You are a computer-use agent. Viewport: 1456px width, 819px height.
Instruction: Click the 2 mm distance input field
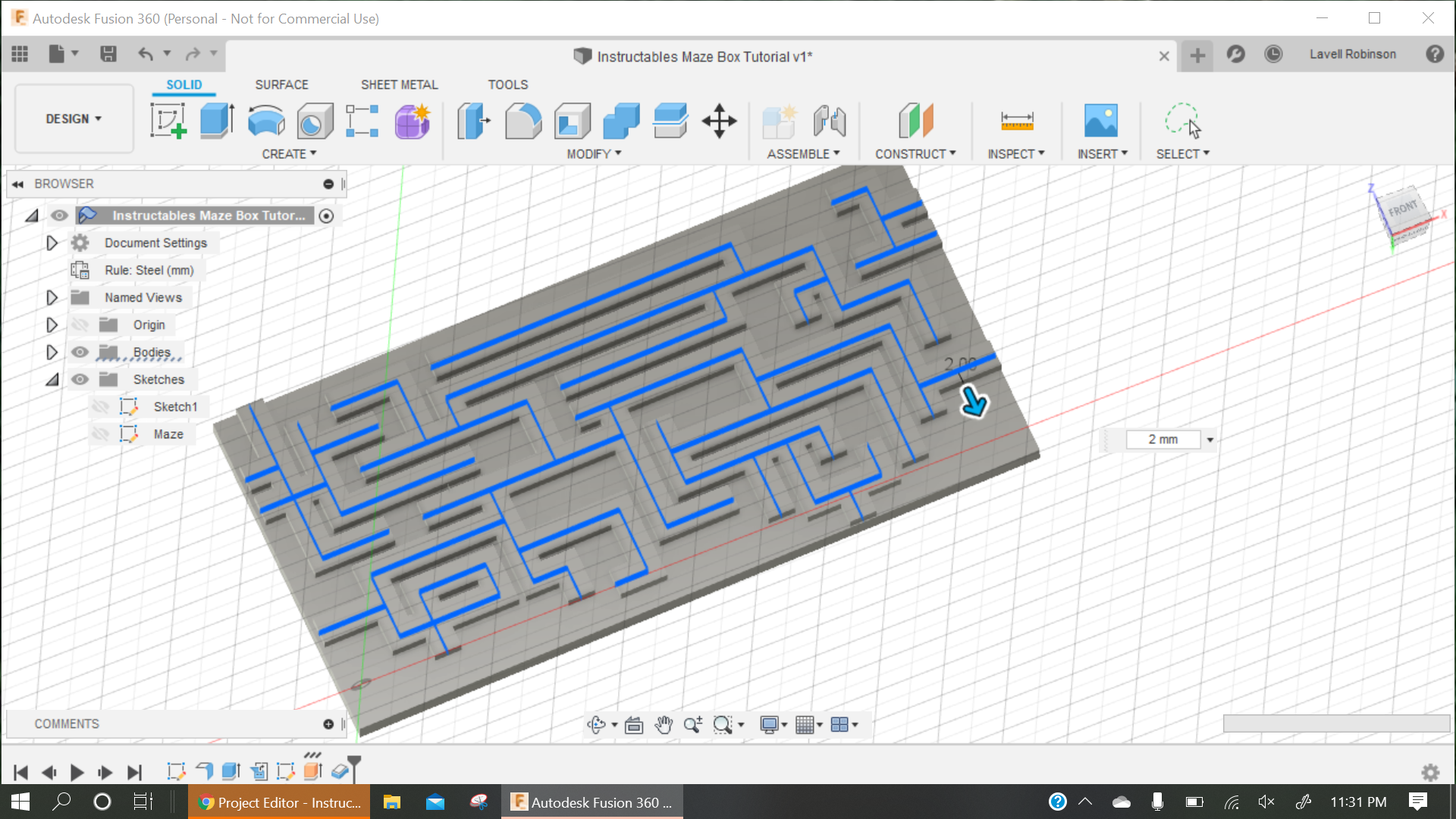click(x=1163, y=440)
